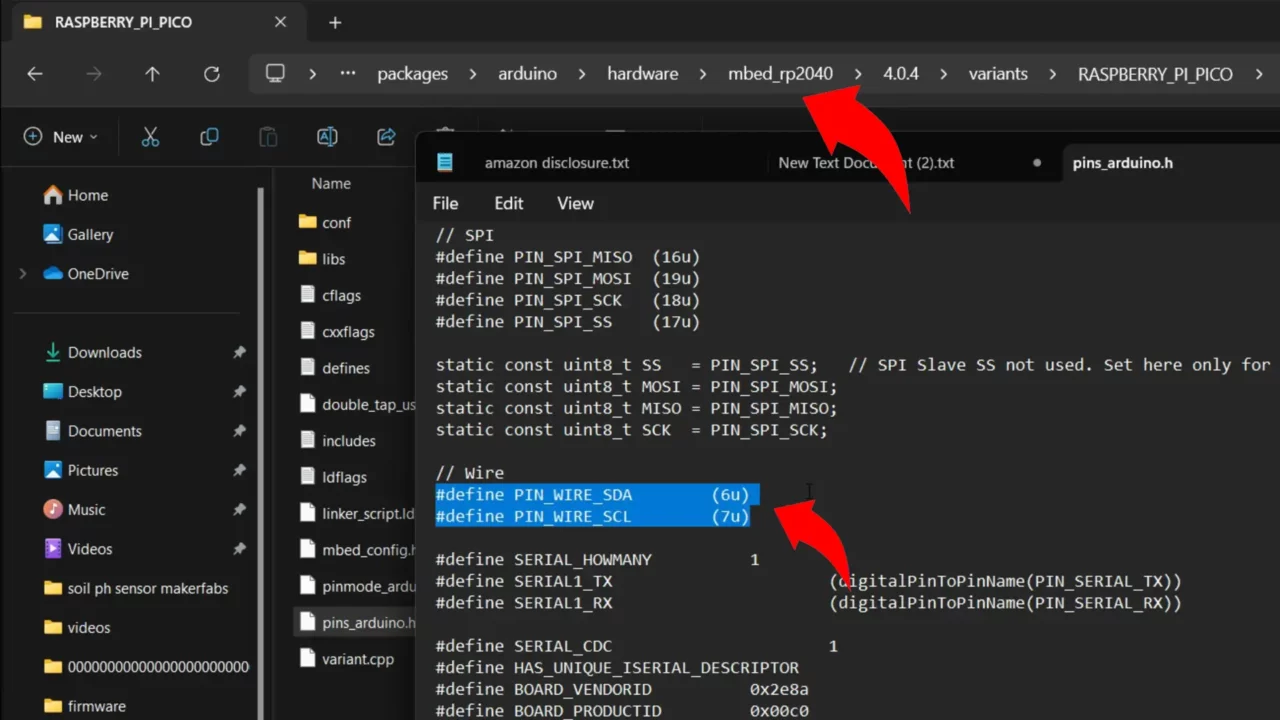
Task: Unpin Videos using its pin icon
Action: [x=239, y=549]
